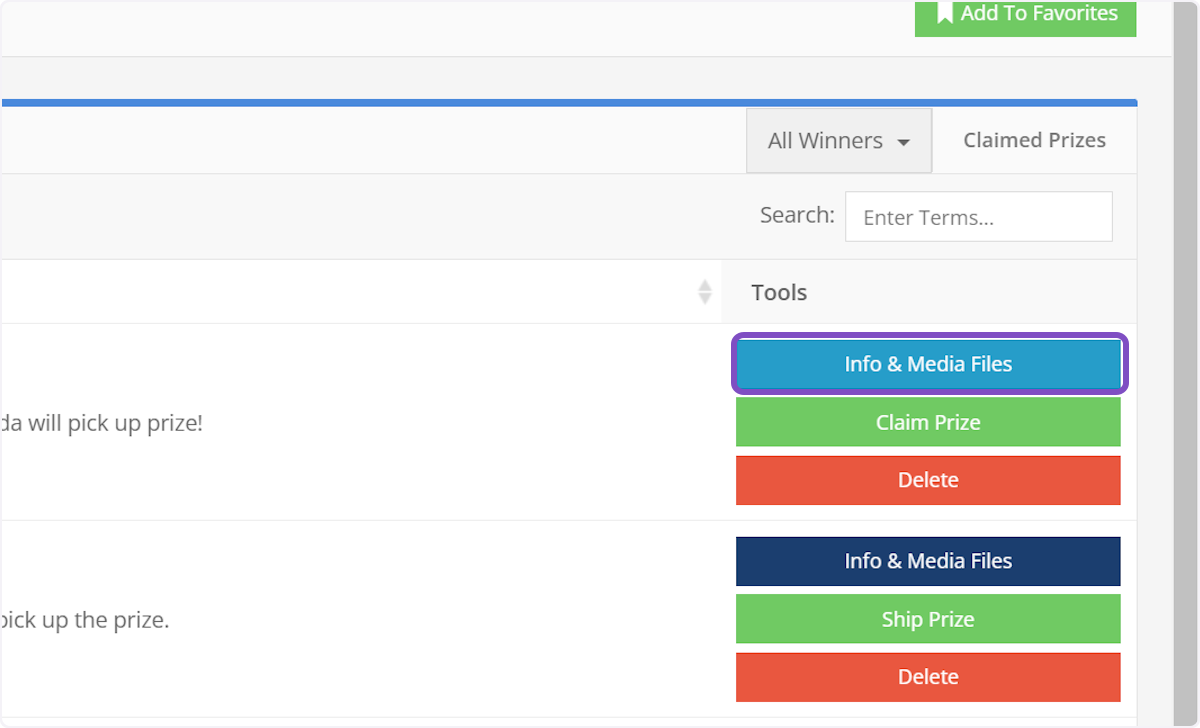The height and width of the screenshot is (728, 1200).
Task: Click the bookmark icon on Add To Favorites
Action: tap(944, 13)
